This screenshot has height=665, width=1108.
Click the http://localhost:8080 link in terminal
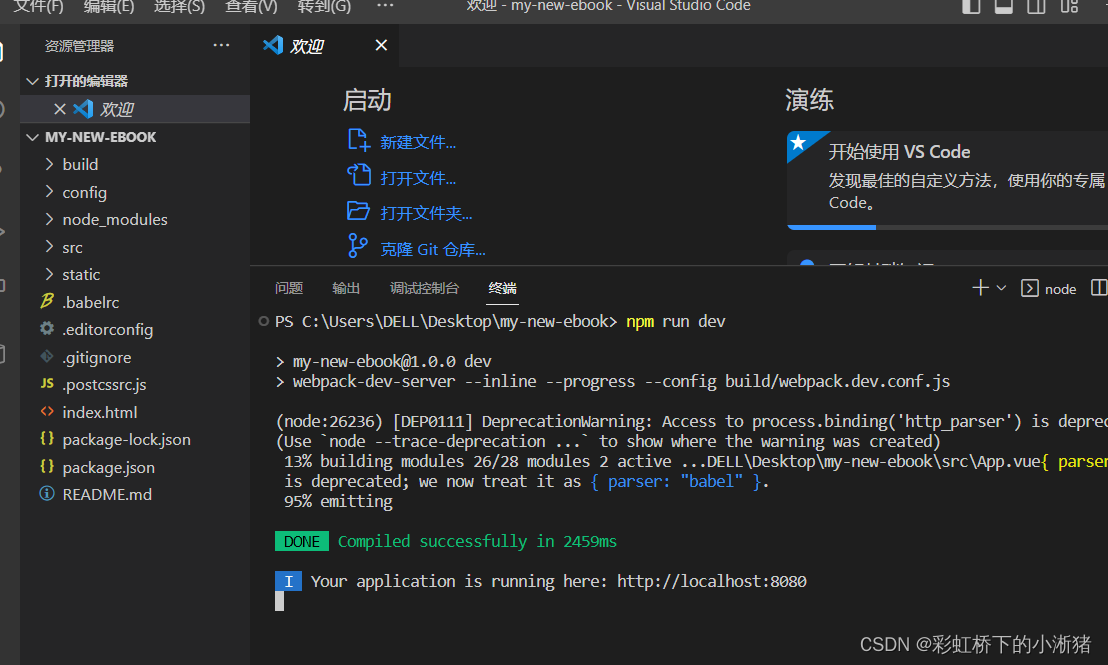[712, 581]
